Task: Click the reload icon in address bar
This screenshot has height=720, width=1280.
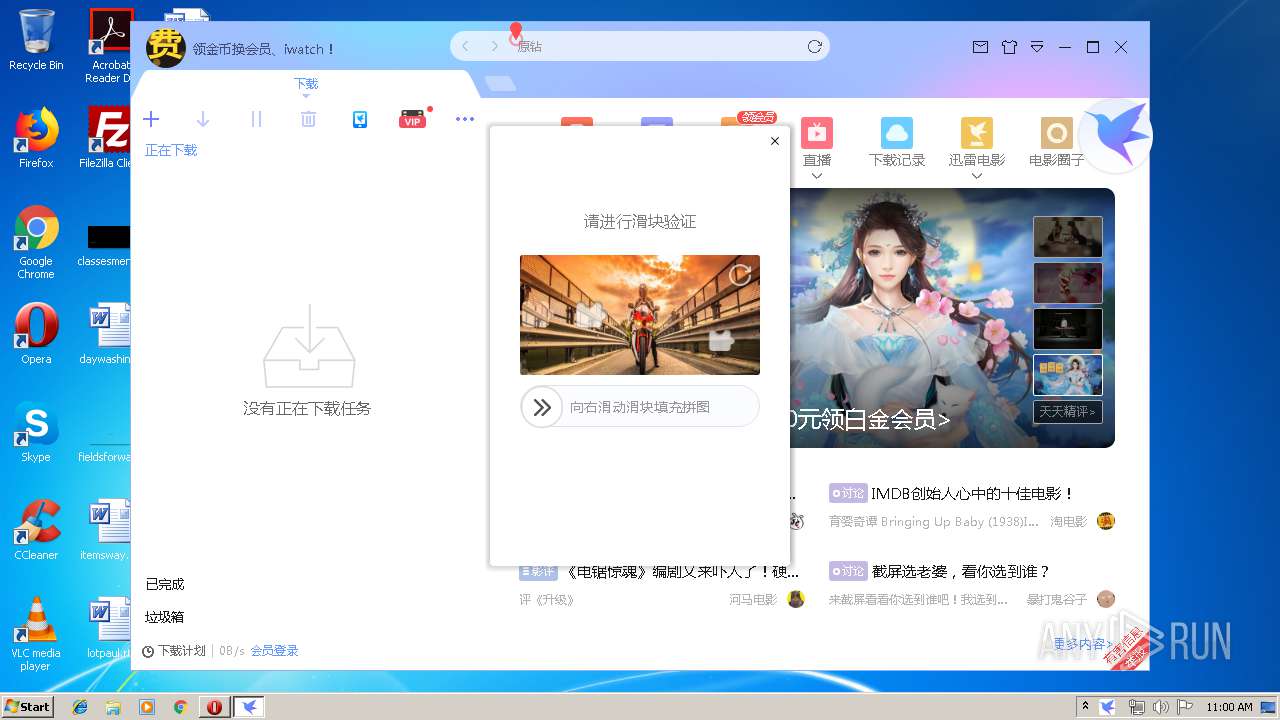Action: pyautogui.click(x=815, y=47)
